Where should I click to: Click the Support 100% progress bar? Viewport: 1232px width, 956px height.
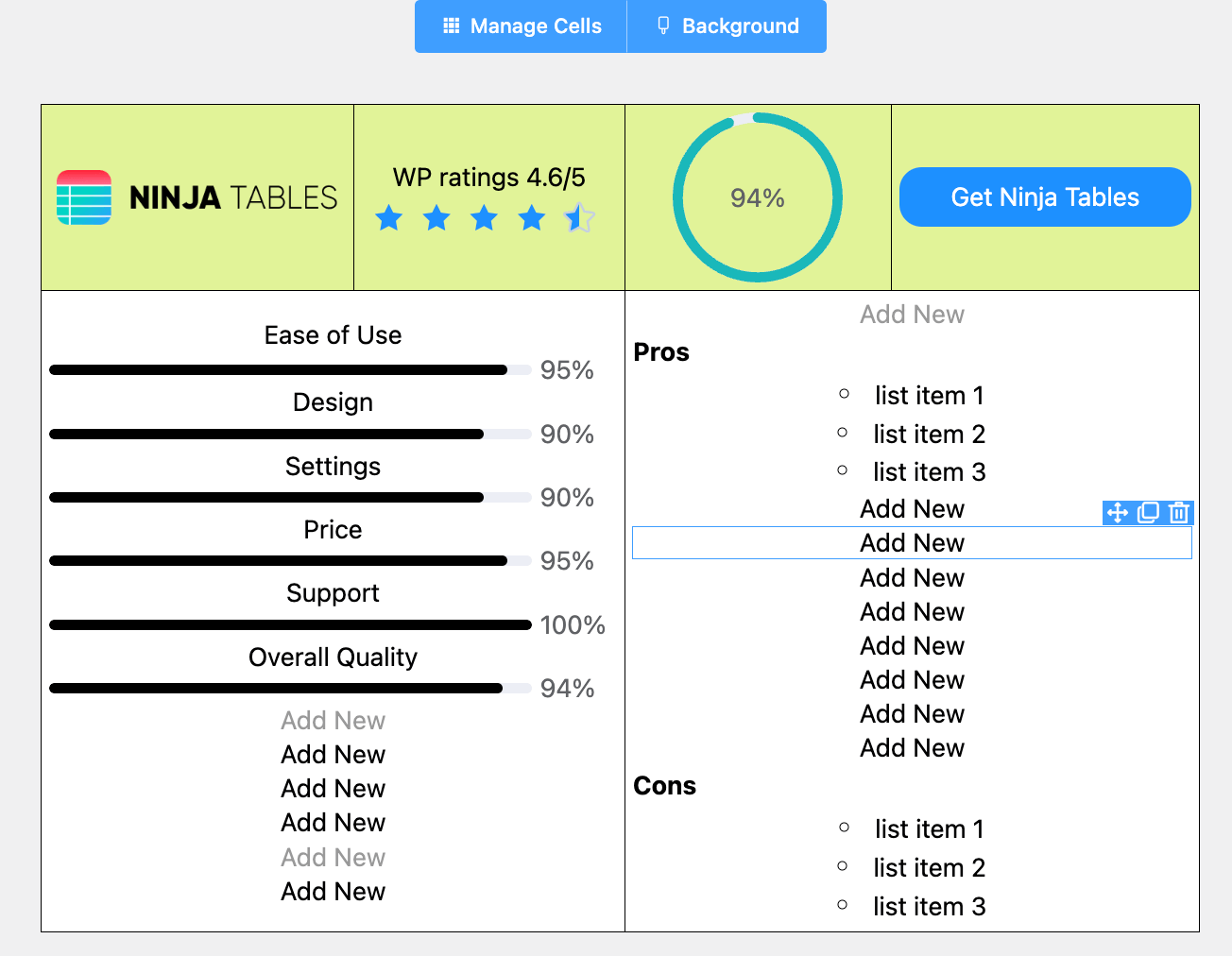pyautogui.click(x=290, y=624)
